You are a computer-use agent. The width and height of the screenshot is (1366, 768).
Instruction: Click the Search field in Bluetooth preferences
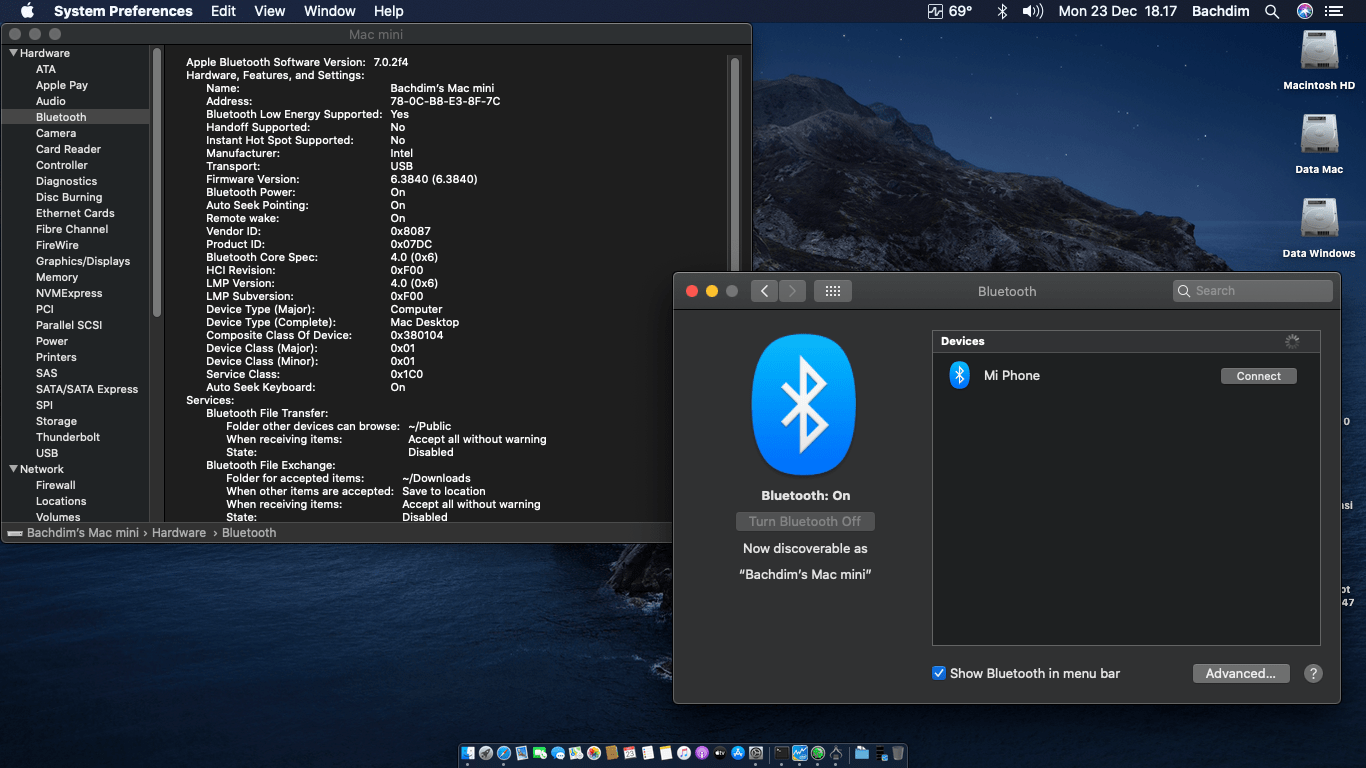click(x=1252, y=291)
